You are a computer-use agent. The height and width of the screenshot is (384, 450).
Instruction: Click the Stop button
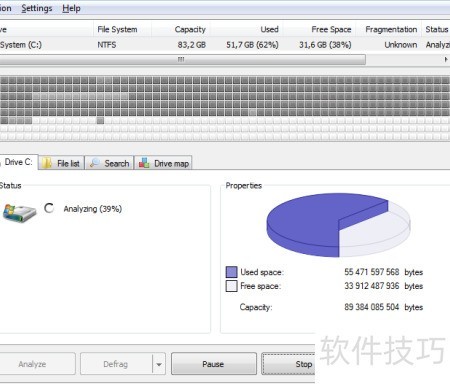pyautogui.click(x=289, y=364)
